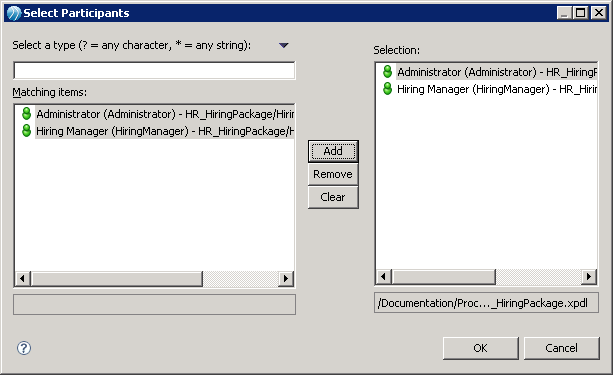Screen dimensions: 613x375
Task: Click the Select Participants title bar icon
Action: (x=14, y=13)
